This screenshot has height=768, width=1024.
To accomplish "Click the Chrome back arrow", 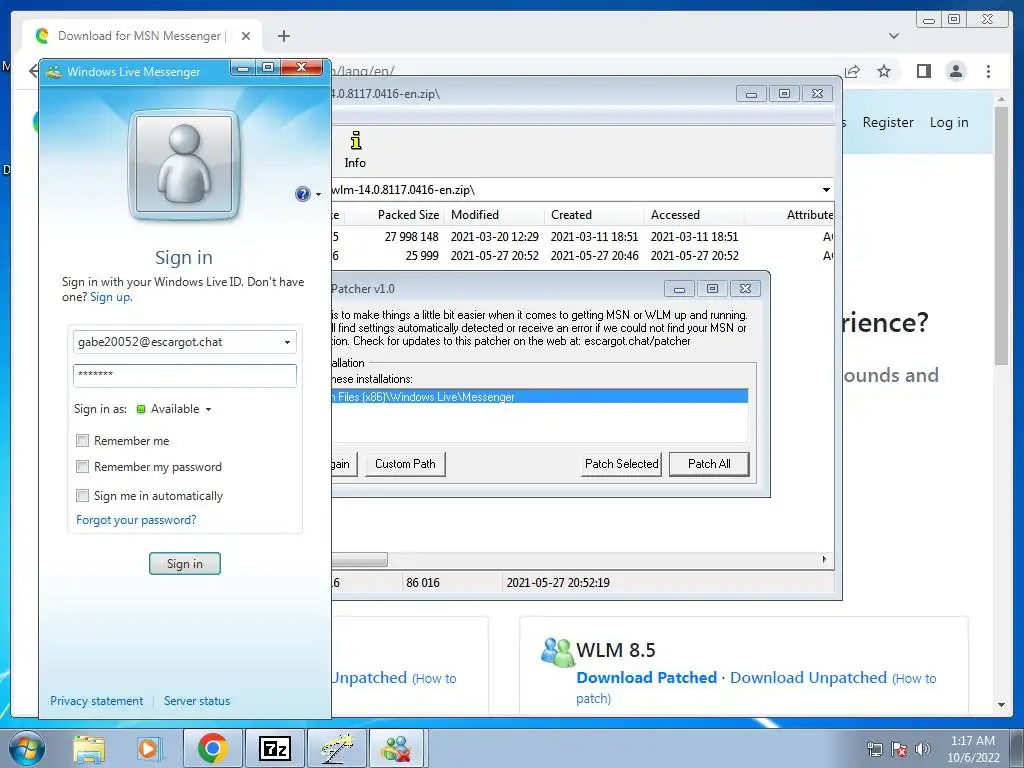I will pyautogui.click(x=33, y=71).
